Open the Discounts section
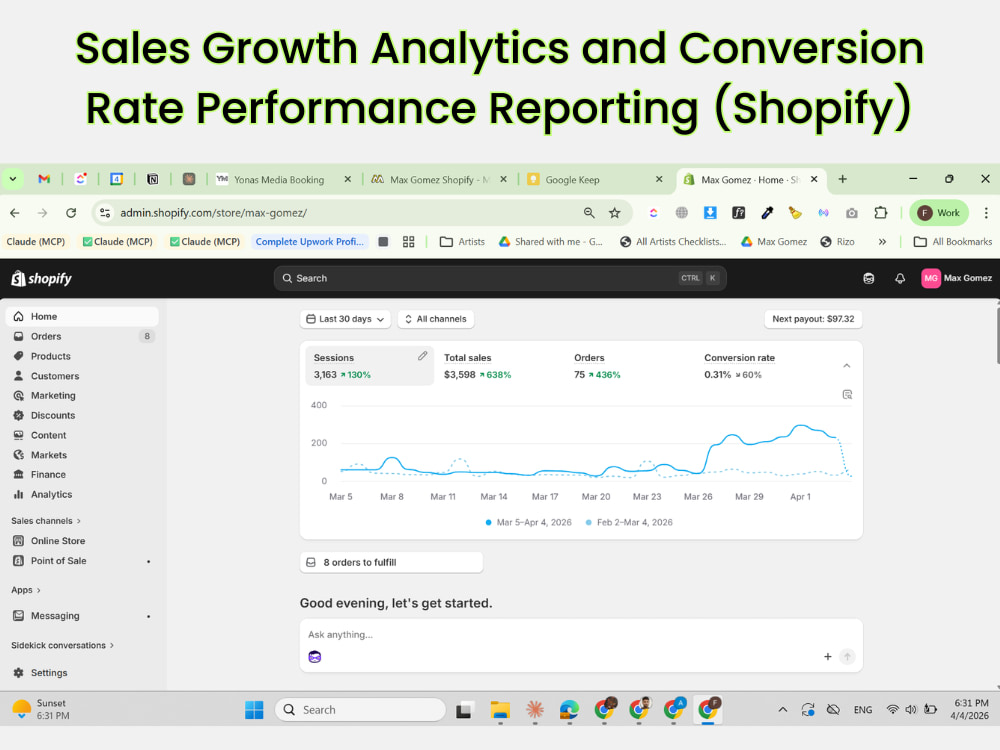 82,415
